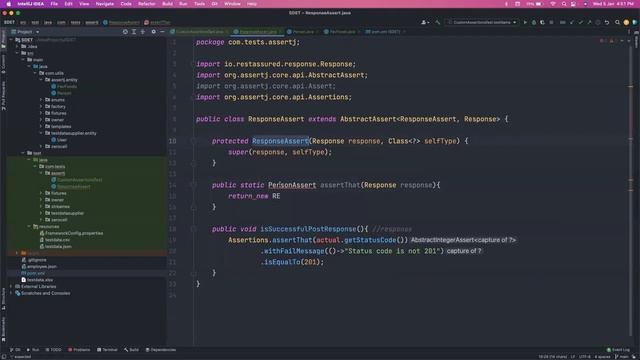Expand the templates folder
640x360 pixels.
tap(41, 127)
